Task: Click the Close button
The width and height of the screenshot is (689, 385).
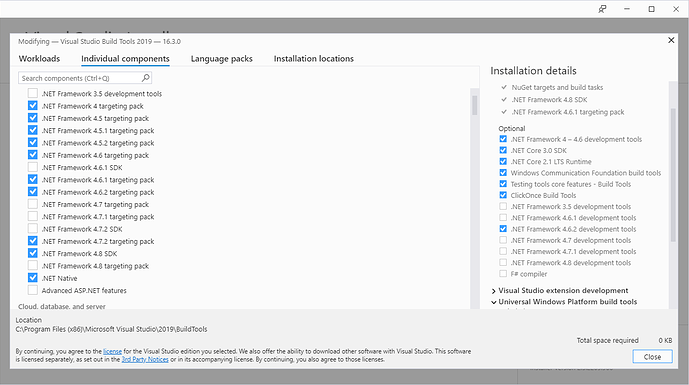Action: click(x=653, y=356)
